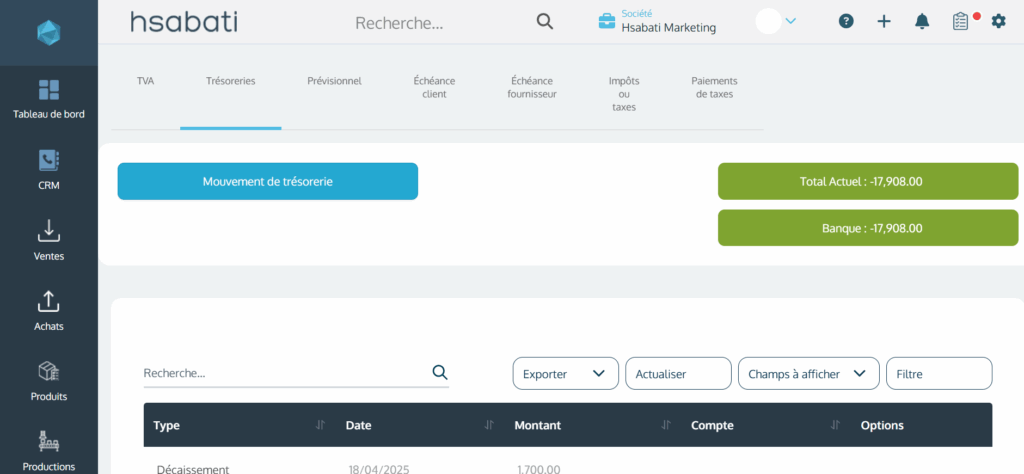The image size is (1024, 474).
Task: Switch to the TVA tab
Action: [146, 81]
